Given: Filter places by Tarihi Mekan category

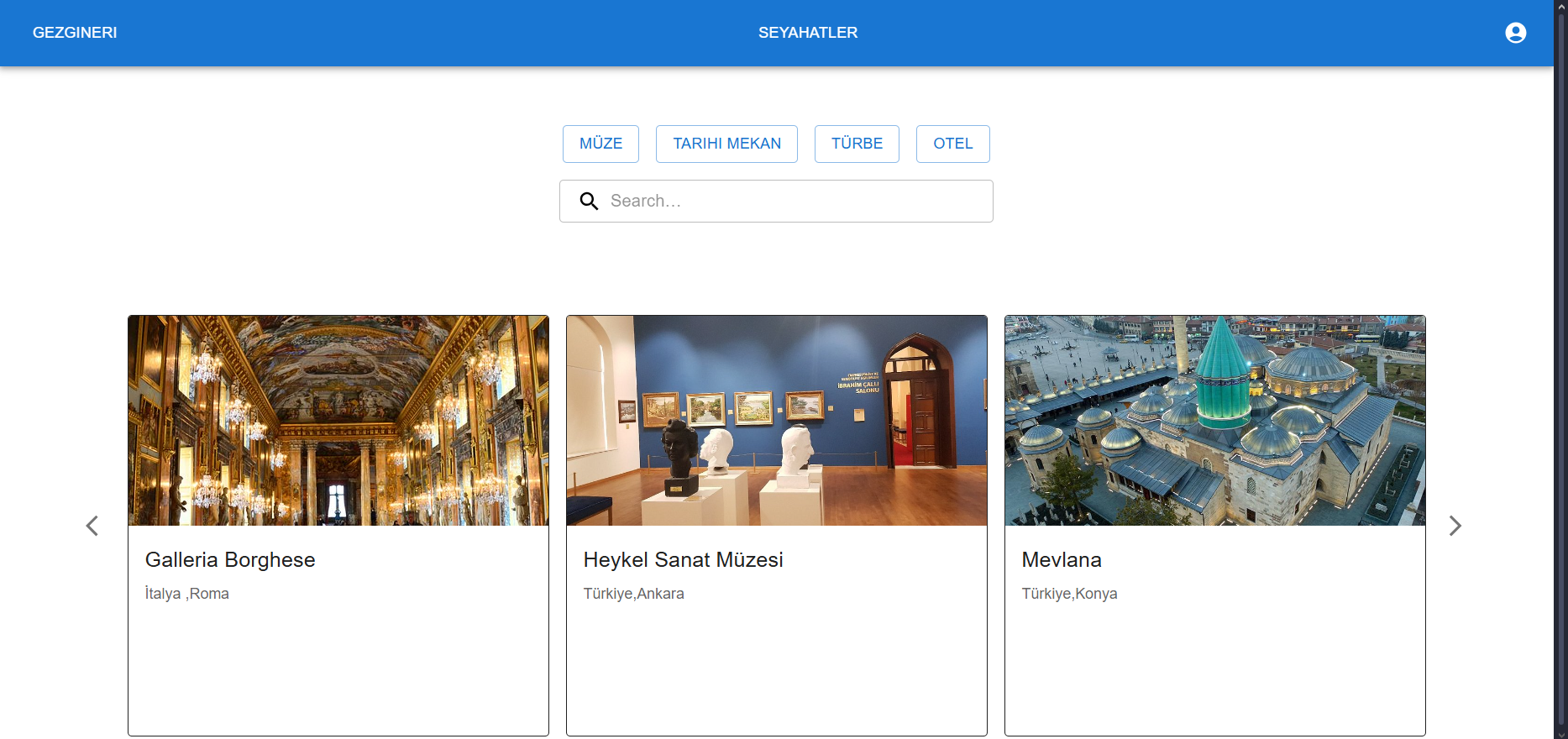Looking at the screenshot, I should [x=726, y=144].
